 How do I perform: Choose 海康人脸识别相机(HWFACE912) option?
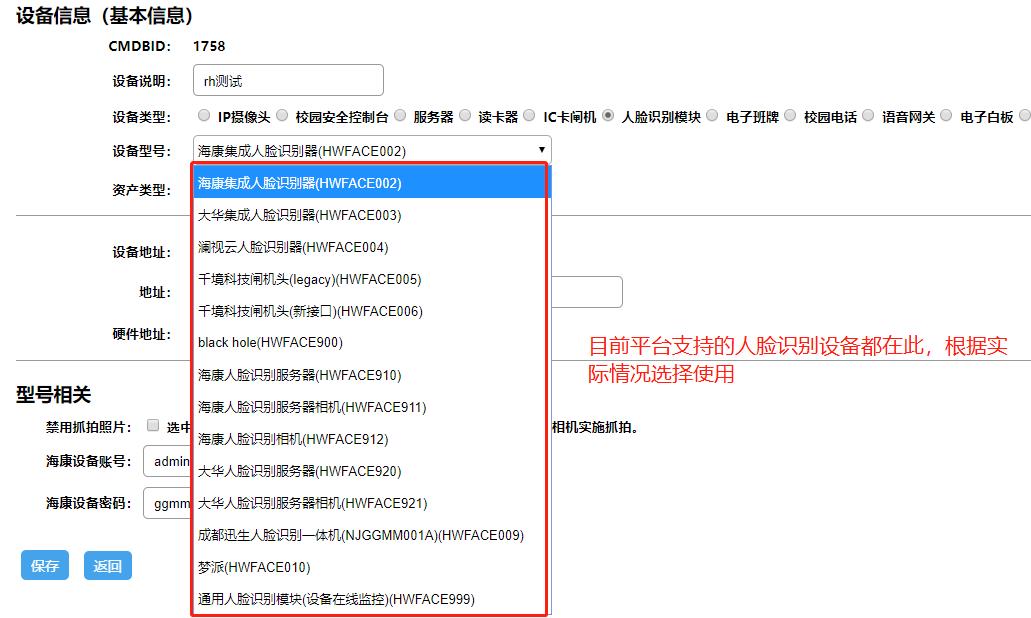tap(293, 439)
